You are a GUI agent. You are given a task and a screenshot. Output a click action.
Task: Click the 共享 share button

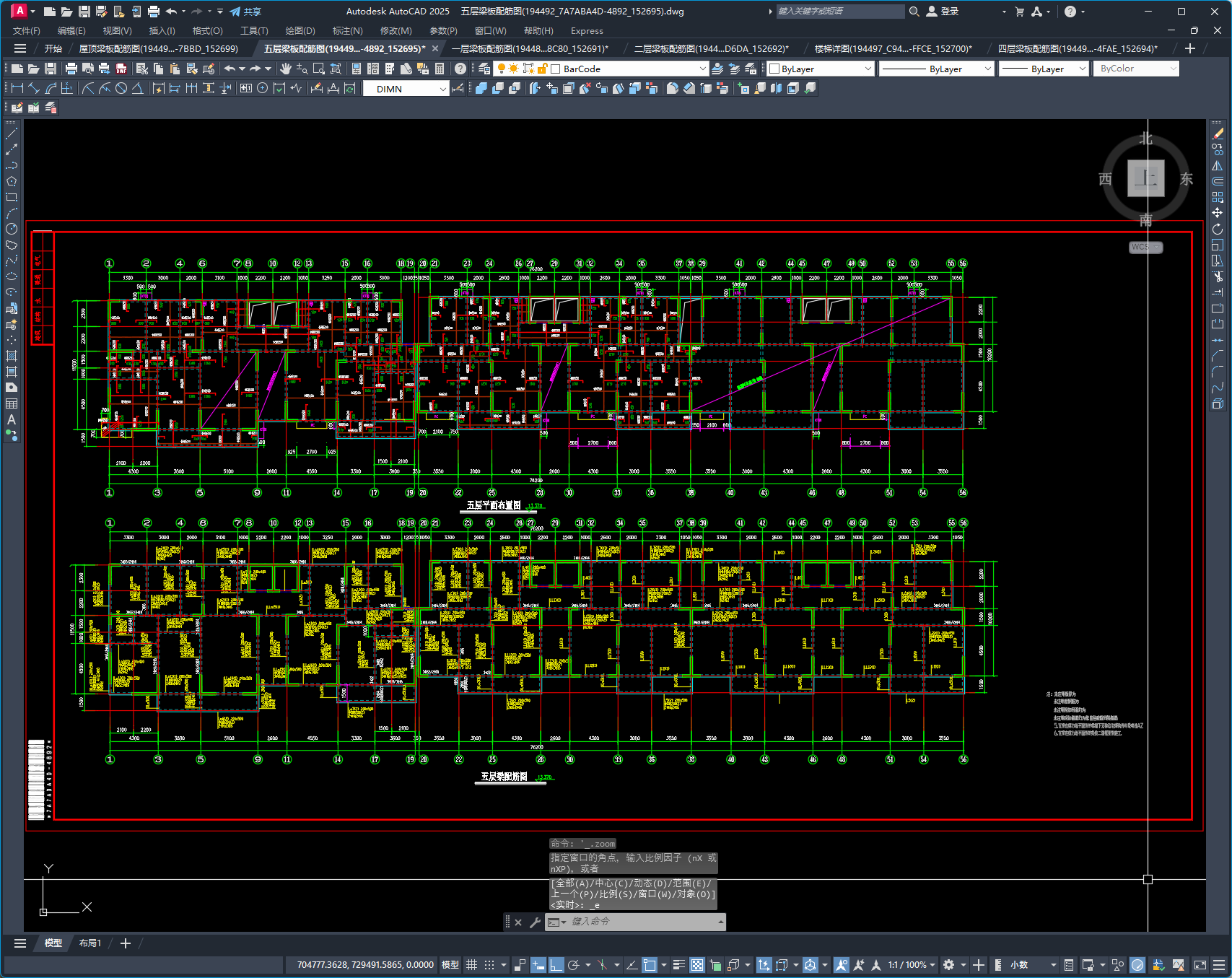click(x=245, y=12)
